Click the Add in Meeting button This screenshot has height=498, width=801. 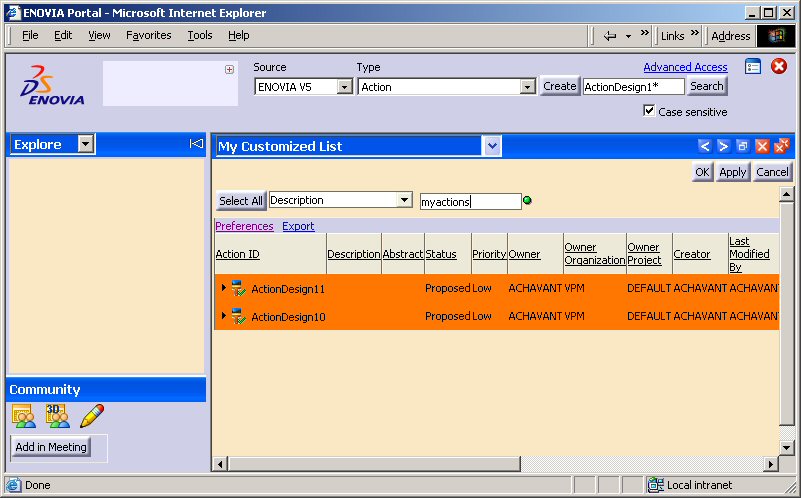pos(51,447)
